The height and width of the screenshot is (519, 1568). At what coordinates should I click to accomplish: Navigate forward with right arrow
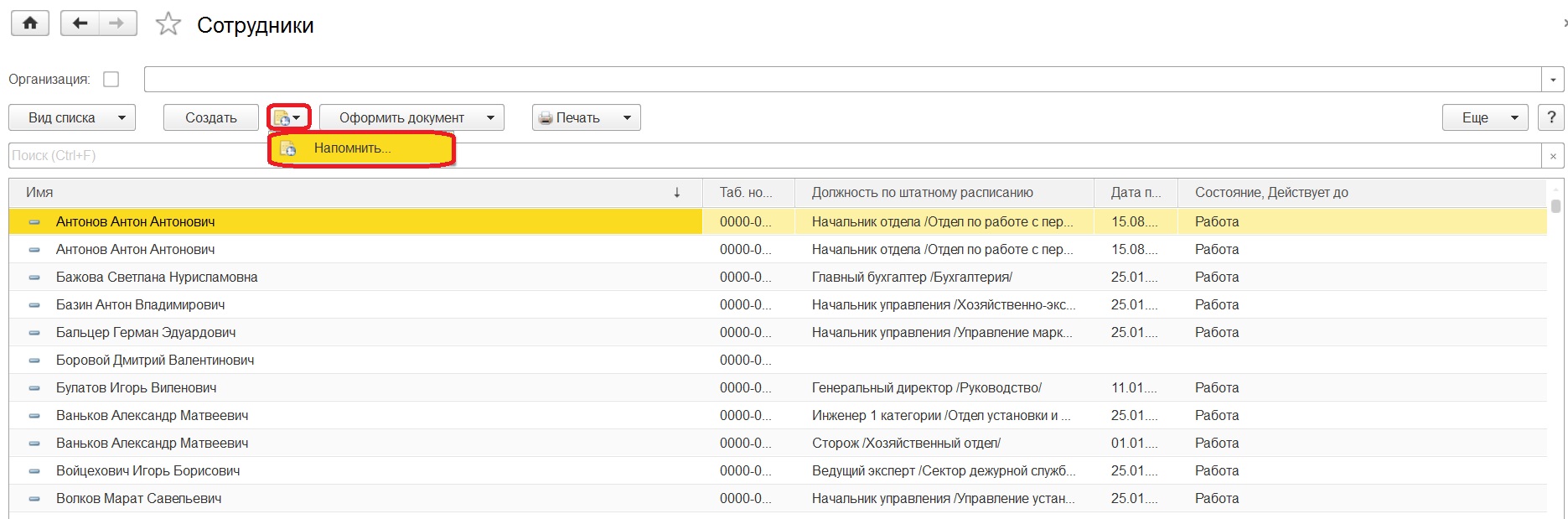point(117,23)
